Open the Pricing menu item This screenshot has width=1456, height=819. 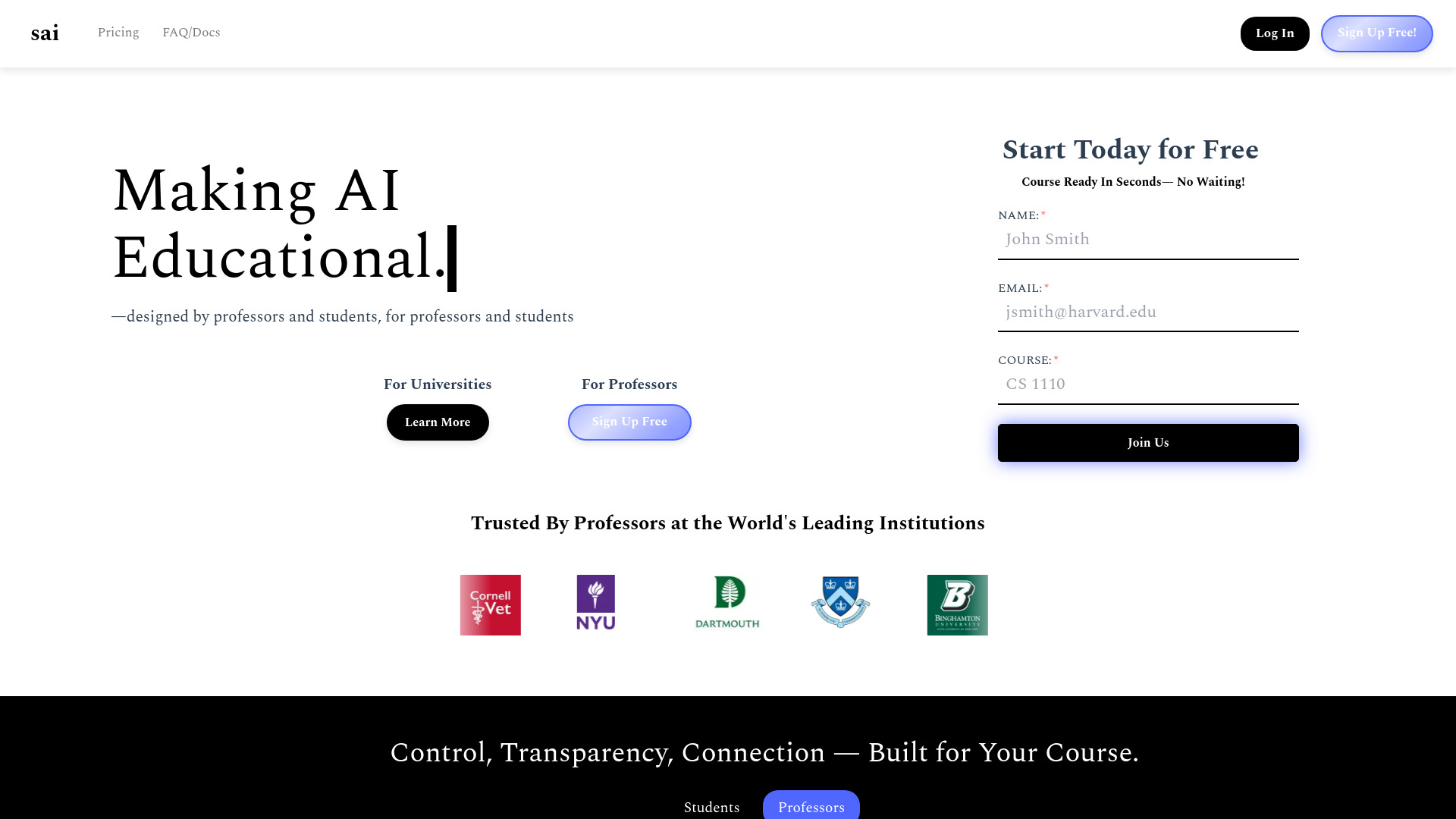coord(118,33)
